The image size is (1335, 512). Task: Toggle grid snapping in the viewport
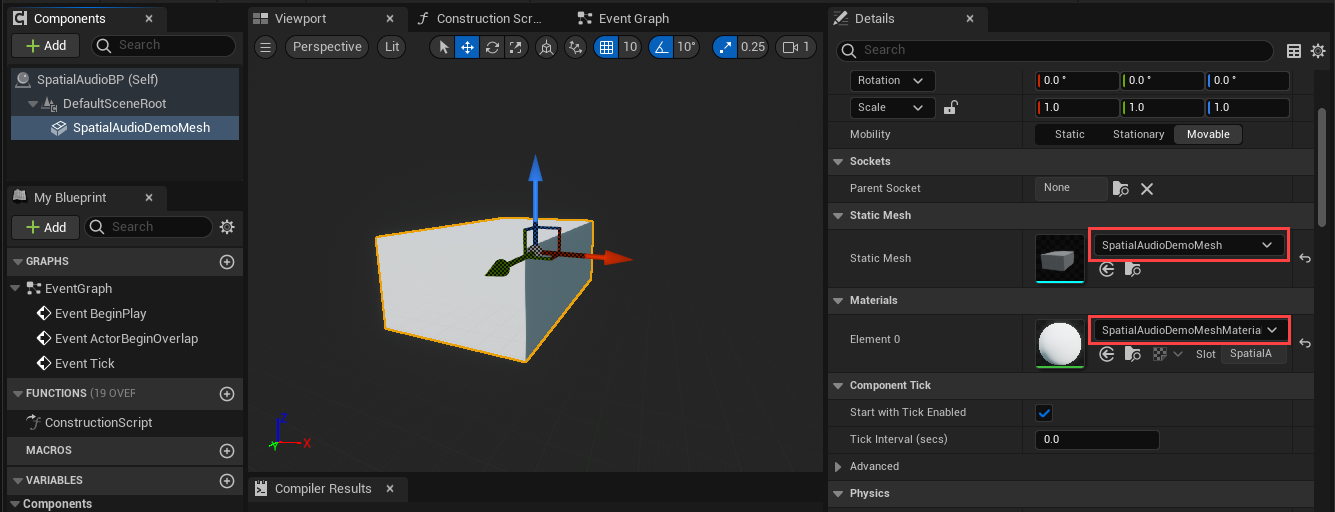(x=605, y=47)
